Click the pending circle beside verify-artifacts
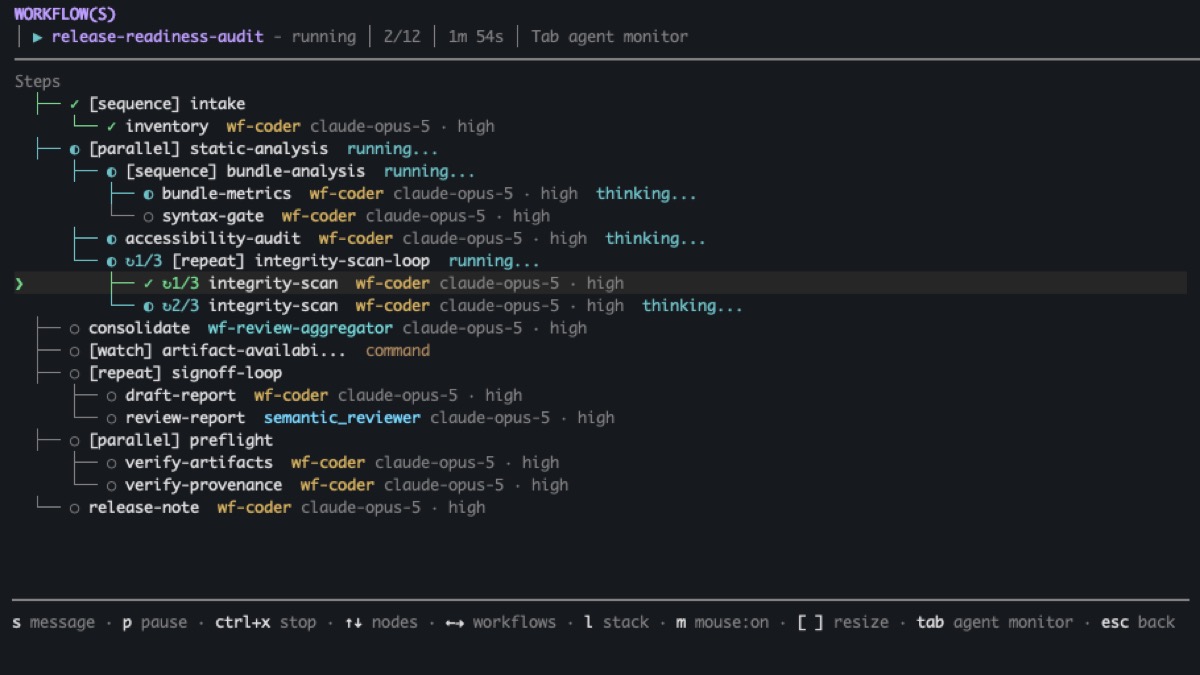 coord(112,463)
